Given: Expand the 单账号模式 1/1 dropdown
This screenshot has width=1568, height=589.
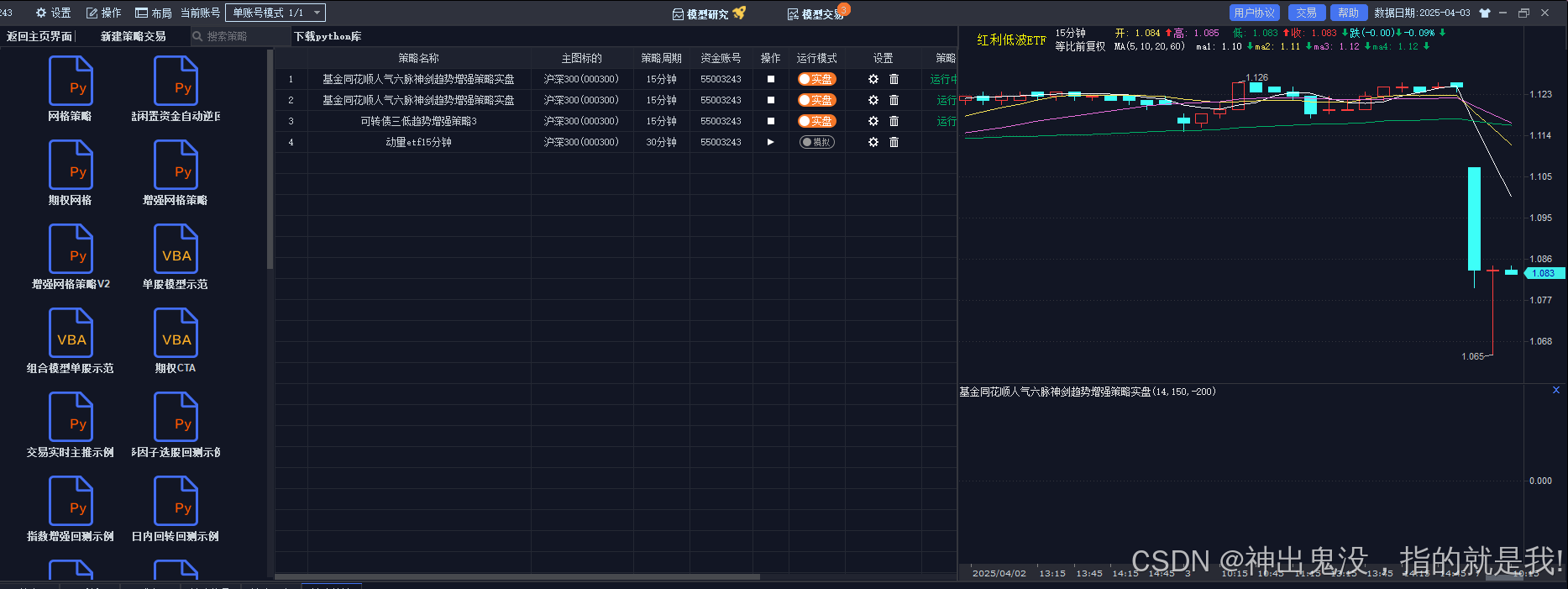Looking at the screenshot, I should pyautogui.click(x=275, y=13).
